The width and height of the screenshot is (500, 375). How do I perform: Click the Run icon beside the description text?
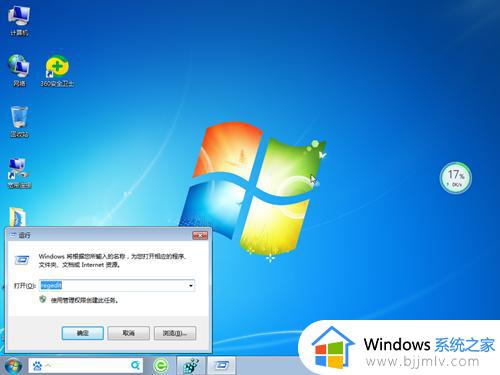pyautogui.click(x=22, y=260)
